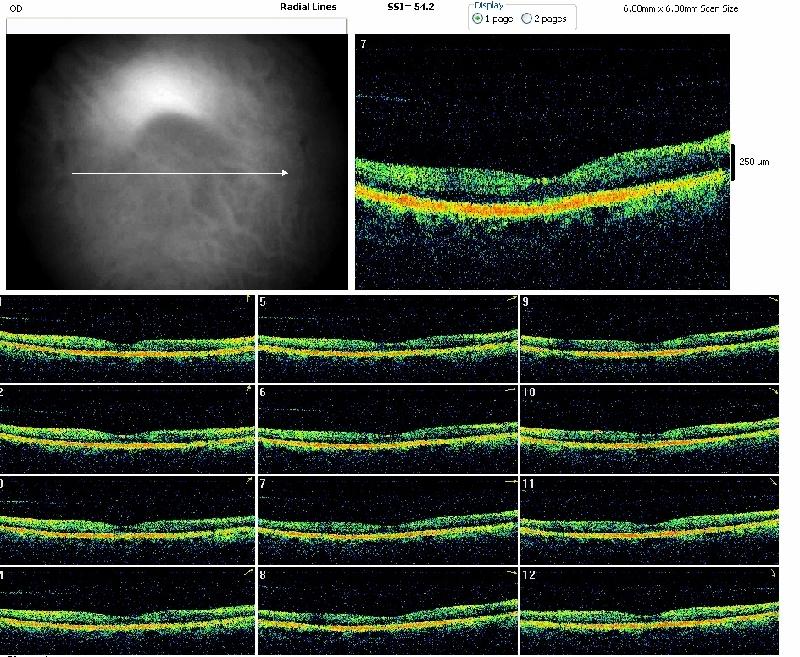Select the "1 page" display radio button
Image resolution: width=800 pixels, height=657 pixels.
click(478, 19)
